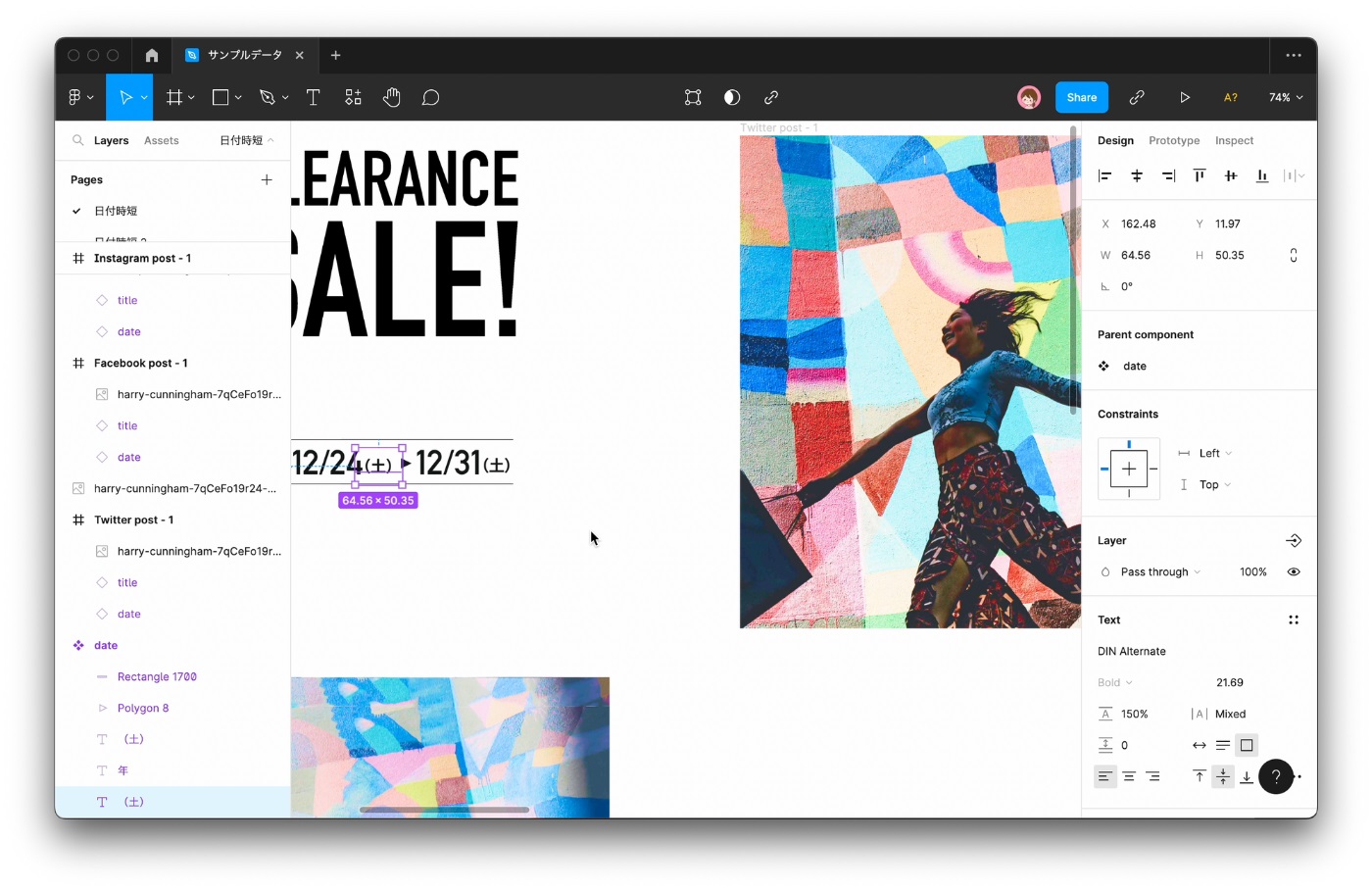Select the Rectangle shape tool
Viewport: 1372px width, 891px height.
pyautogui.click(x=220, y=97)
